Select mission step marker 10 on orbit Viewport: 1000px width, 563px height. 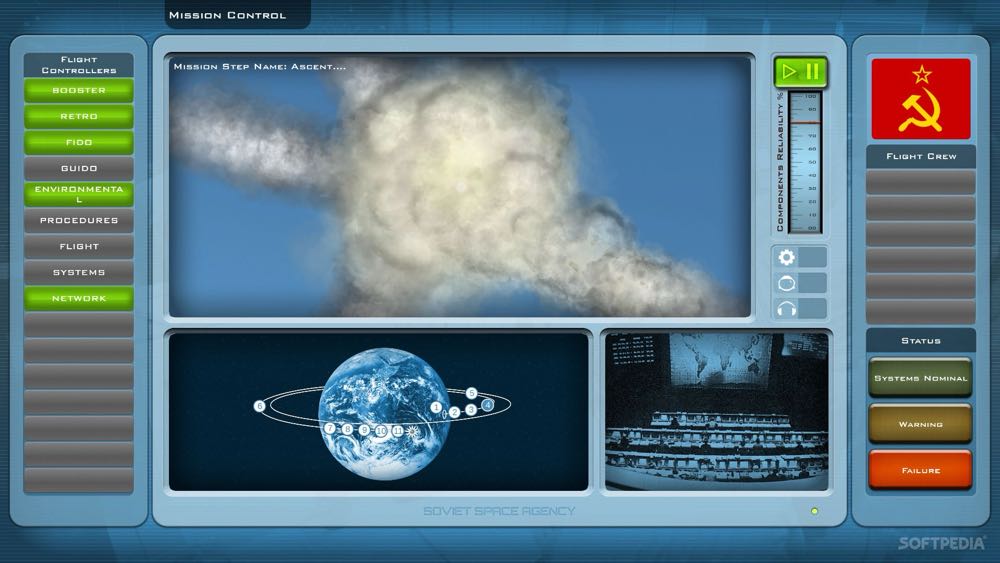tap(381, 431)
